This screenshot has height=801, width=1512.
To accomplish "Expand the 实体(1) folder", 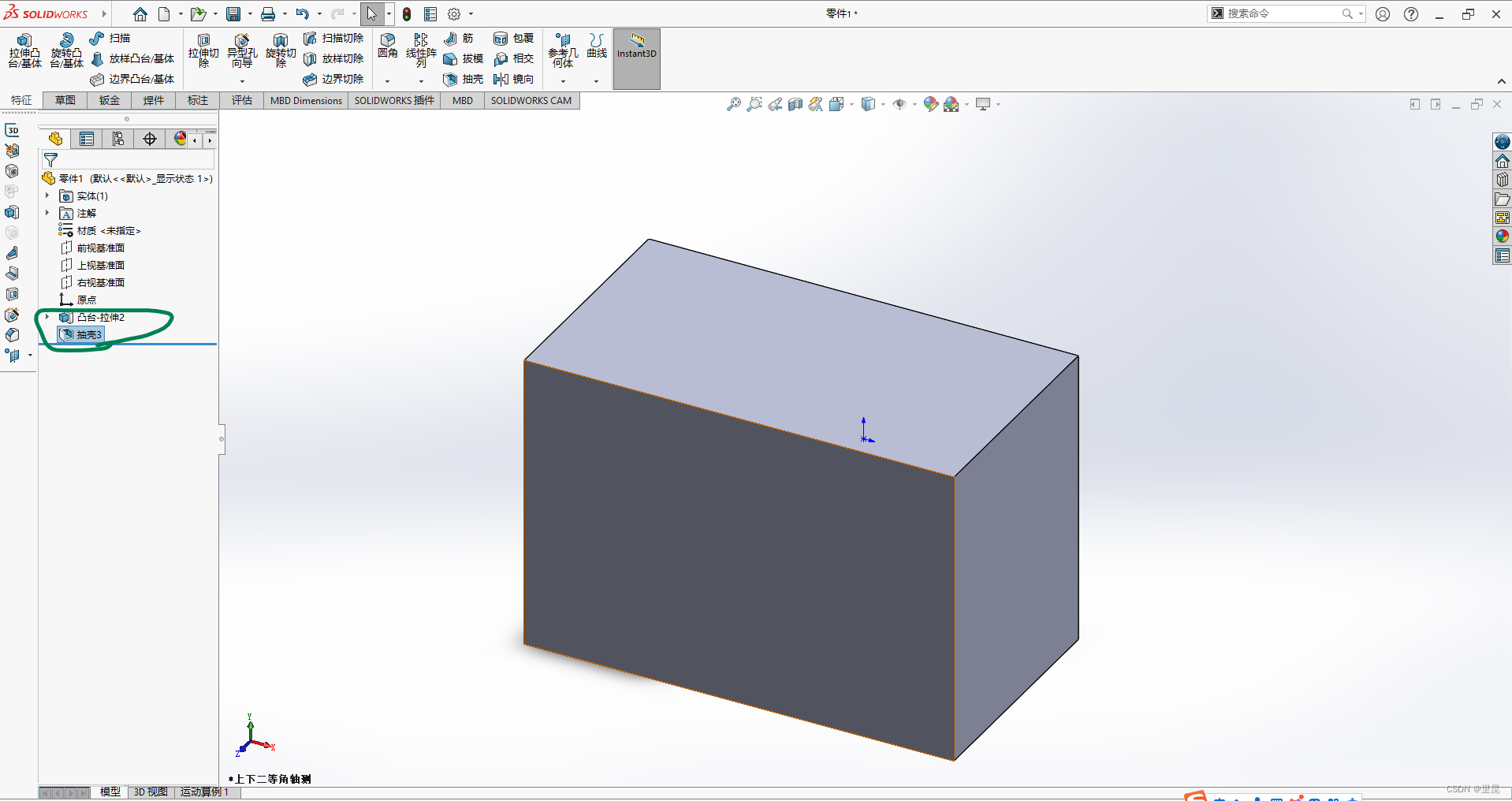I will coord(47,196).
